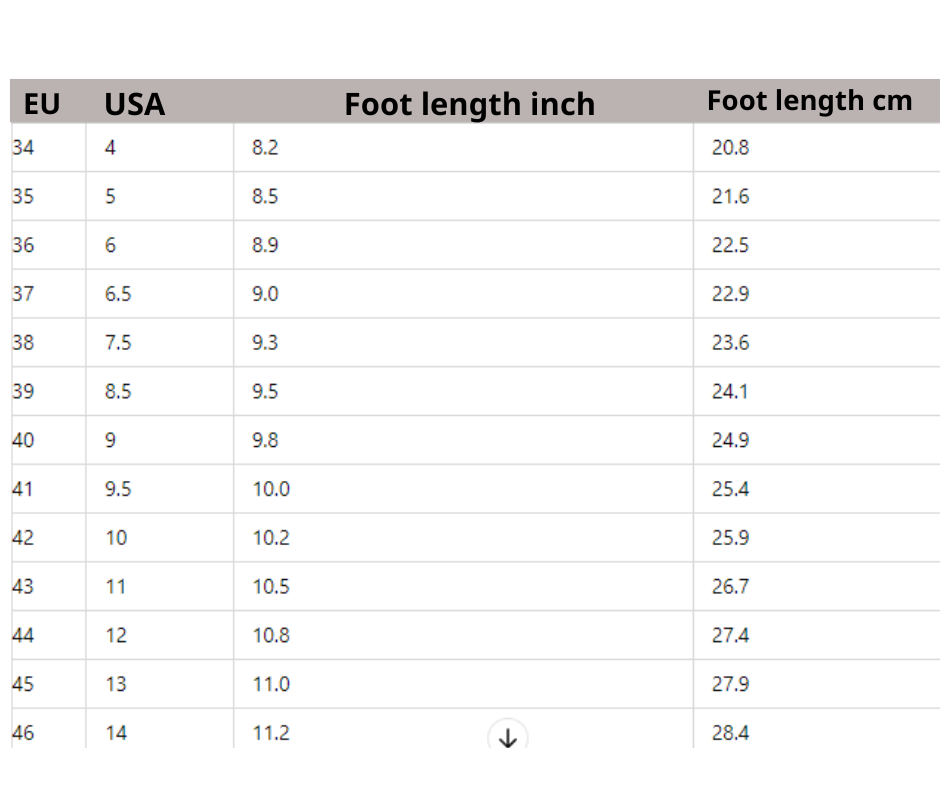Select USA size 9.5 cell
The height and width of the screenshot is (788, 940).
pyautogui.click(x=160, y=489)
